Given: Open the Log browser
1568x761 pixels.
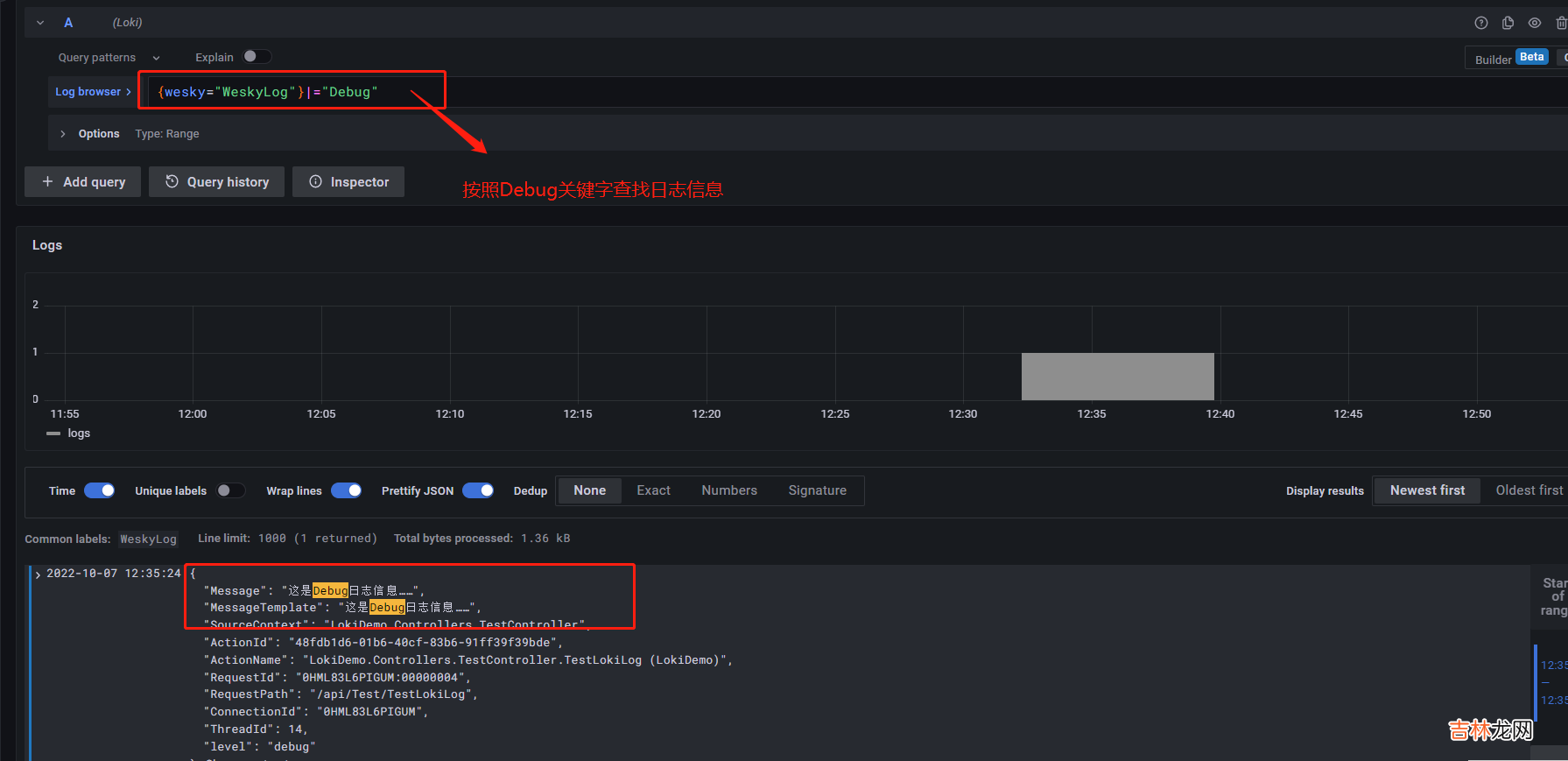Looking at the screenshot, I should [93, 92].
